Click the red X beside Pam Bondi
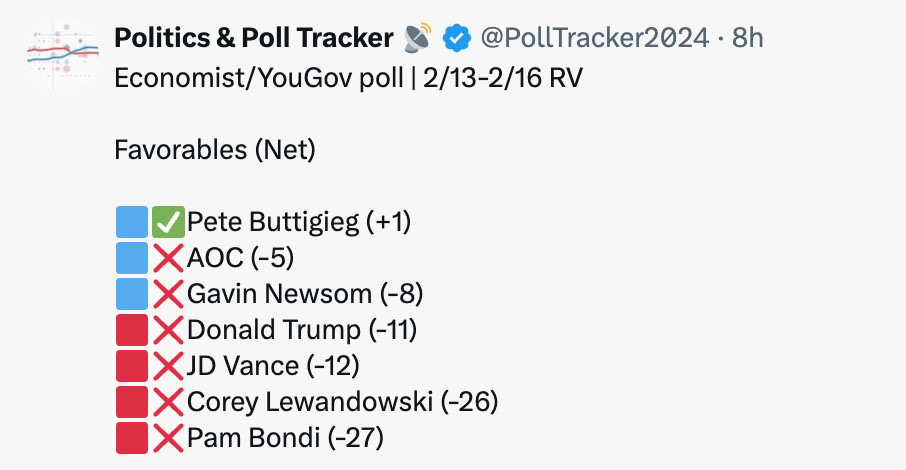 pyautogui.click(x=168, y=438)
